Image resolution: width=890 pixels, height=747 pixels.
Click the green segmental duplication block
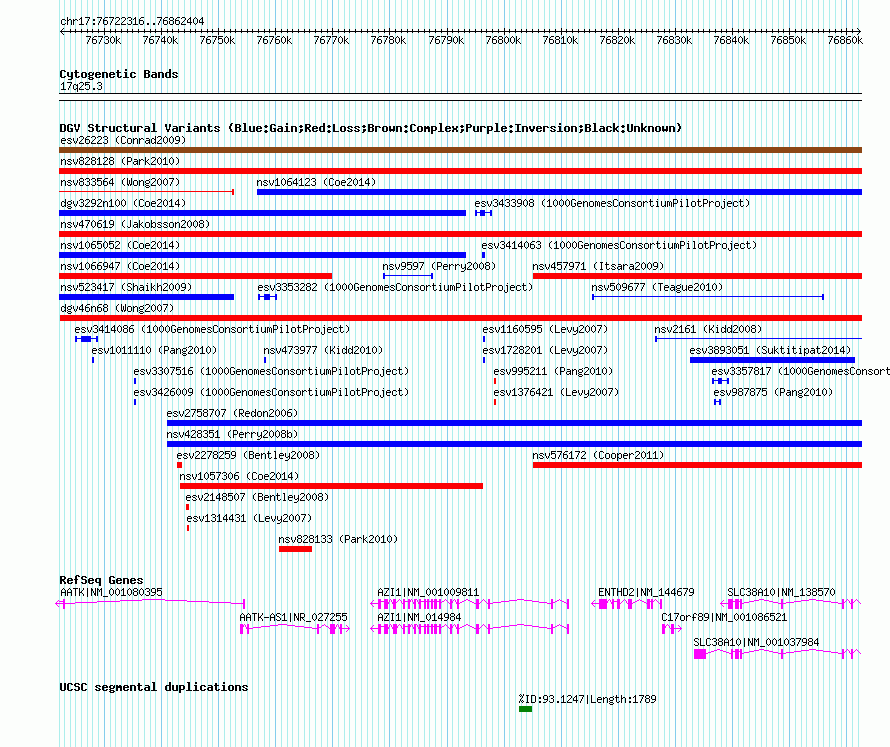(x=526, y=709)
